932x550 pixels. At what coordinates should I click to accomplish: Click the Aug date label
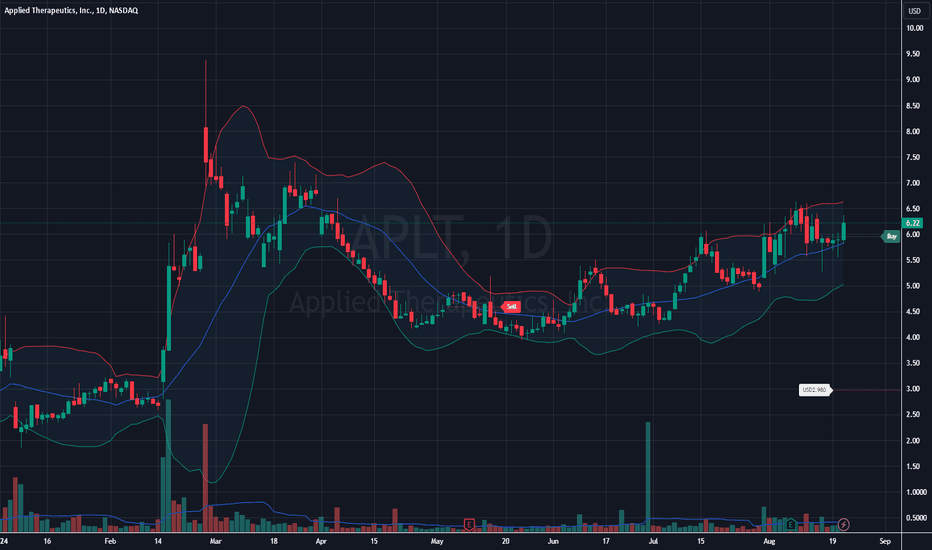click(769, 541)
